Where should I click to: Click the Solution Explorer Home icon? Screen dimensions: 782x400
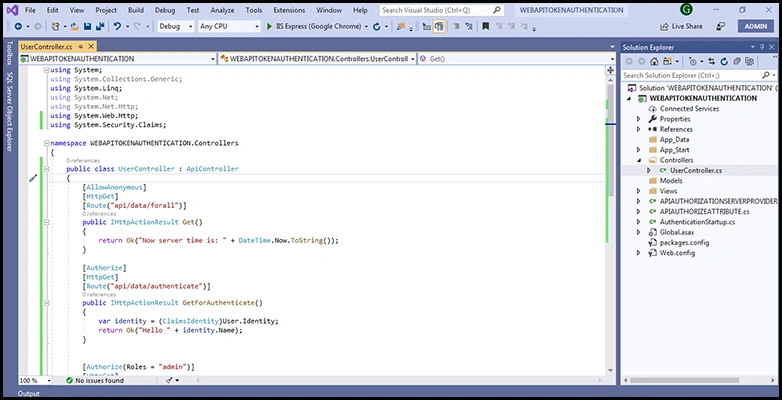pyautogui.click(x=654, y=62)
